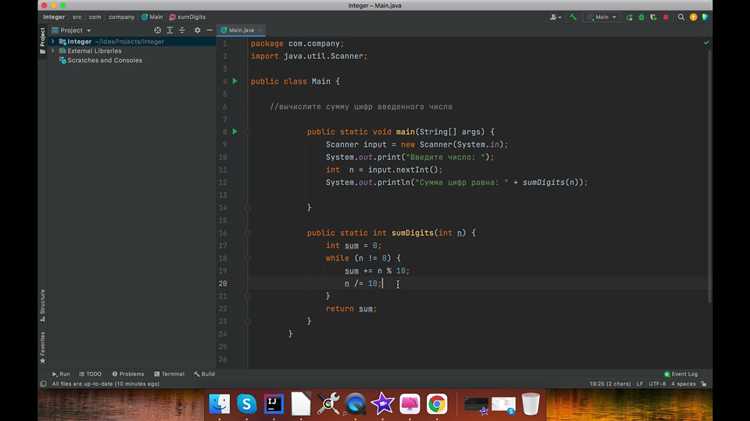The height and width of the screenshot is (421, 750).
Task: Click the locate file target icon
Action: [x=157, y=31]
